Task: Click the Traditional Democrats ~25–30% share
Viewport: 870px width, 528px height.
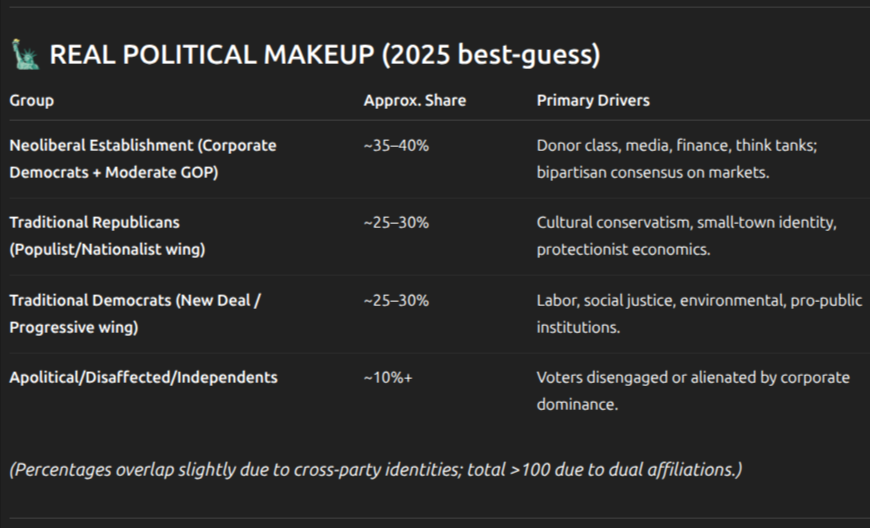Action: [x=396, y=300]
